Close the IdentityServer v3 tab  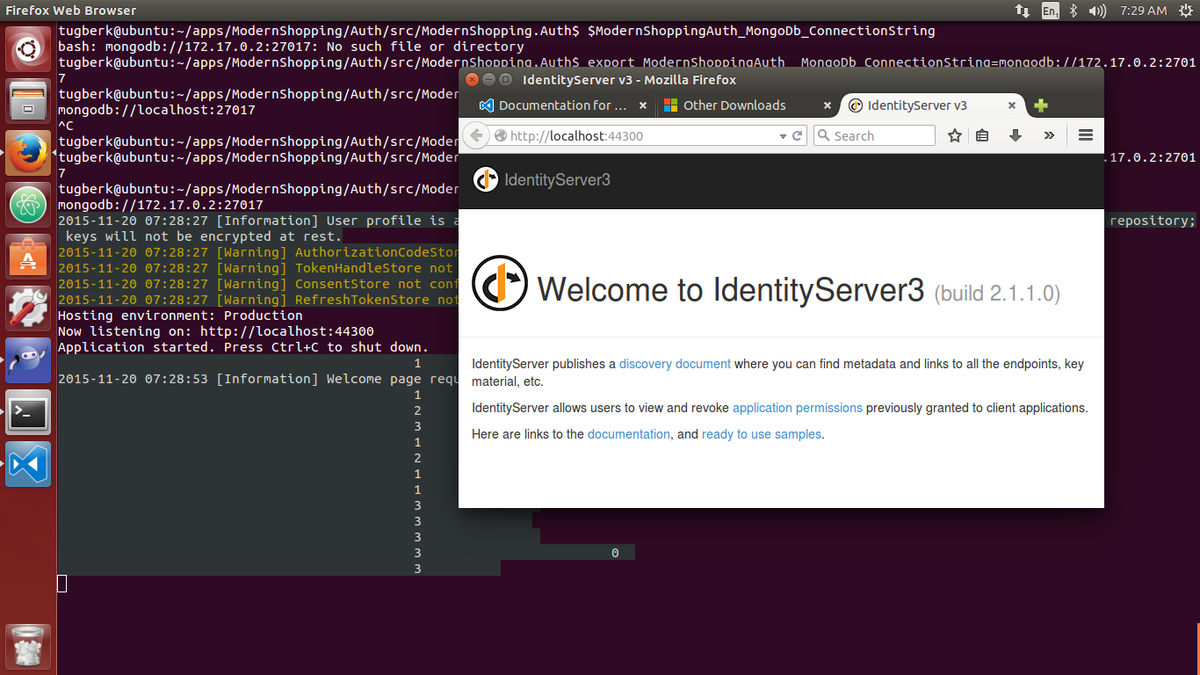pos(1012,105)
